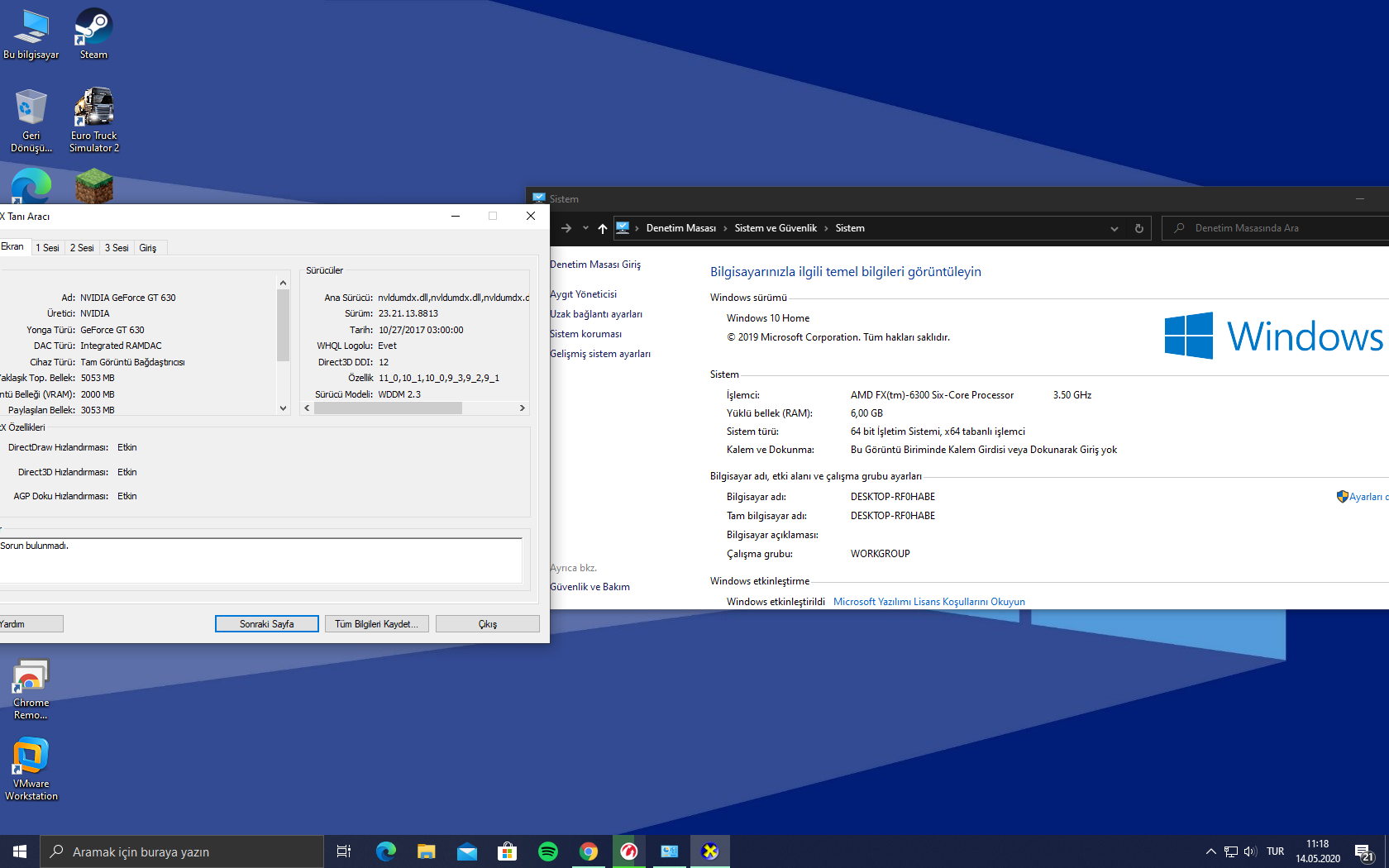
Task: Expand the address bar history dropdown
Action: pyautogui.click(x=1114, y=229)
